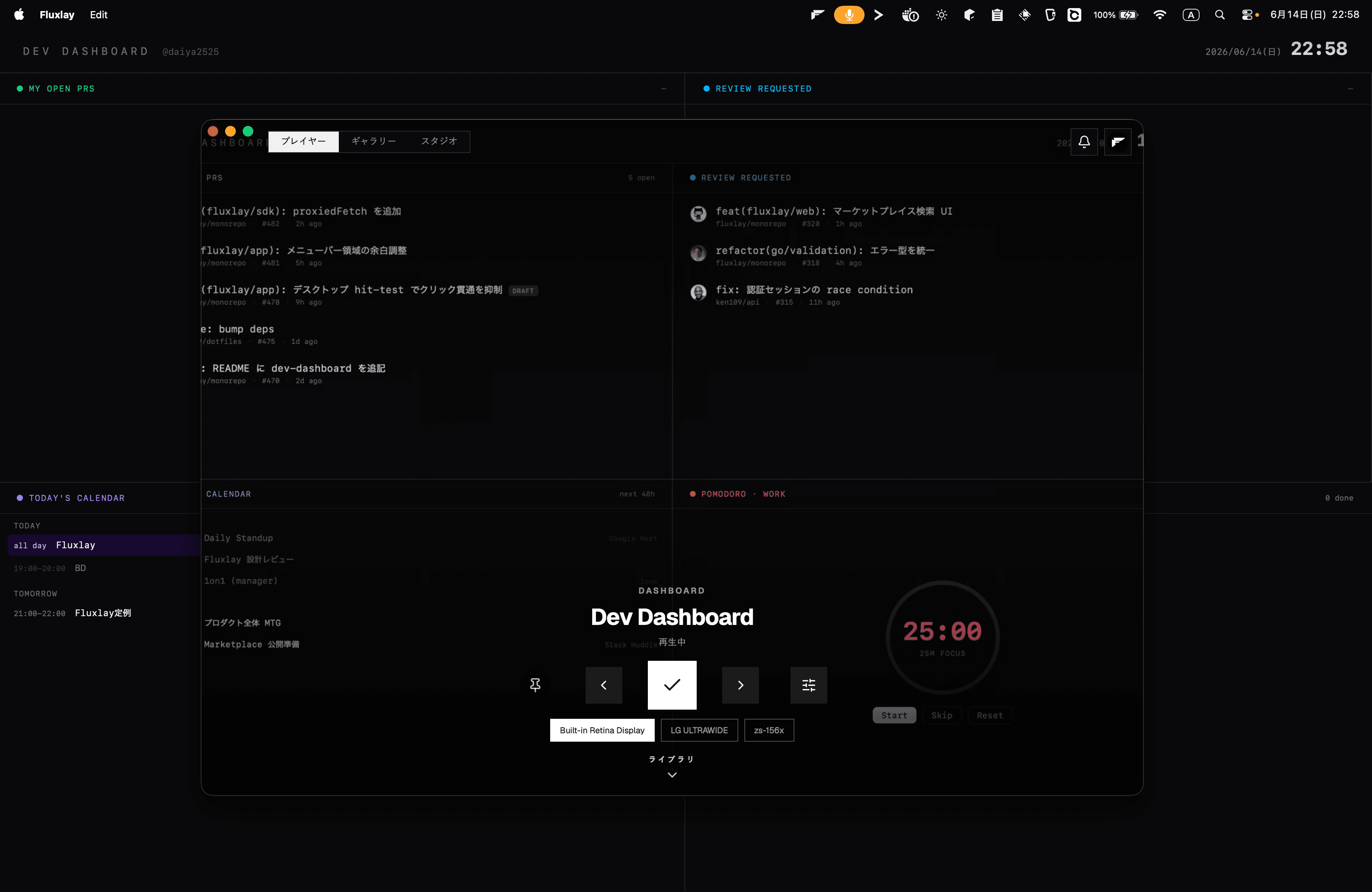Pin the Dev Dashboard wallpaper with the pin icon
This screenshot has height=892, width=1372.
click(x=535, y=685)
